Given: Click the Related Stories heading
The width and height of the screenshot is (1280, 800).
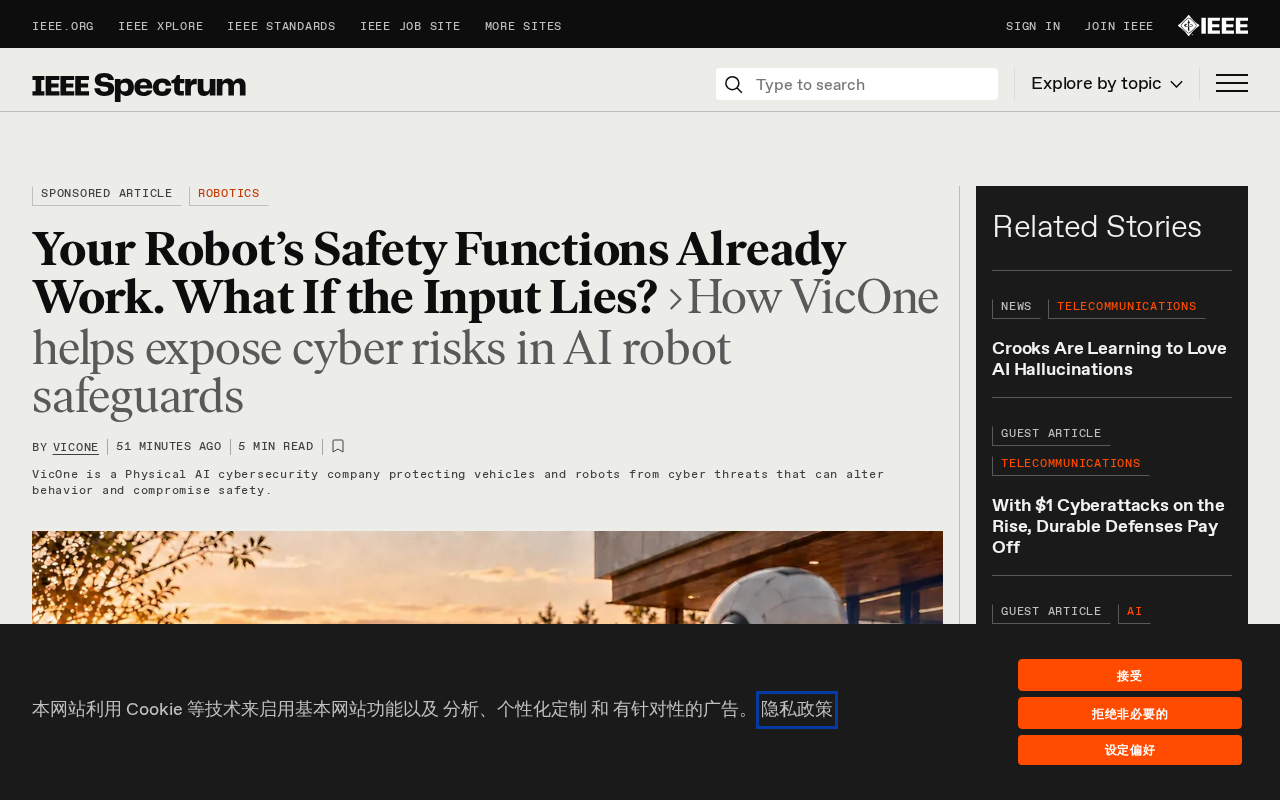Looking at the screenshot, I should click(x=1097, y=227).
